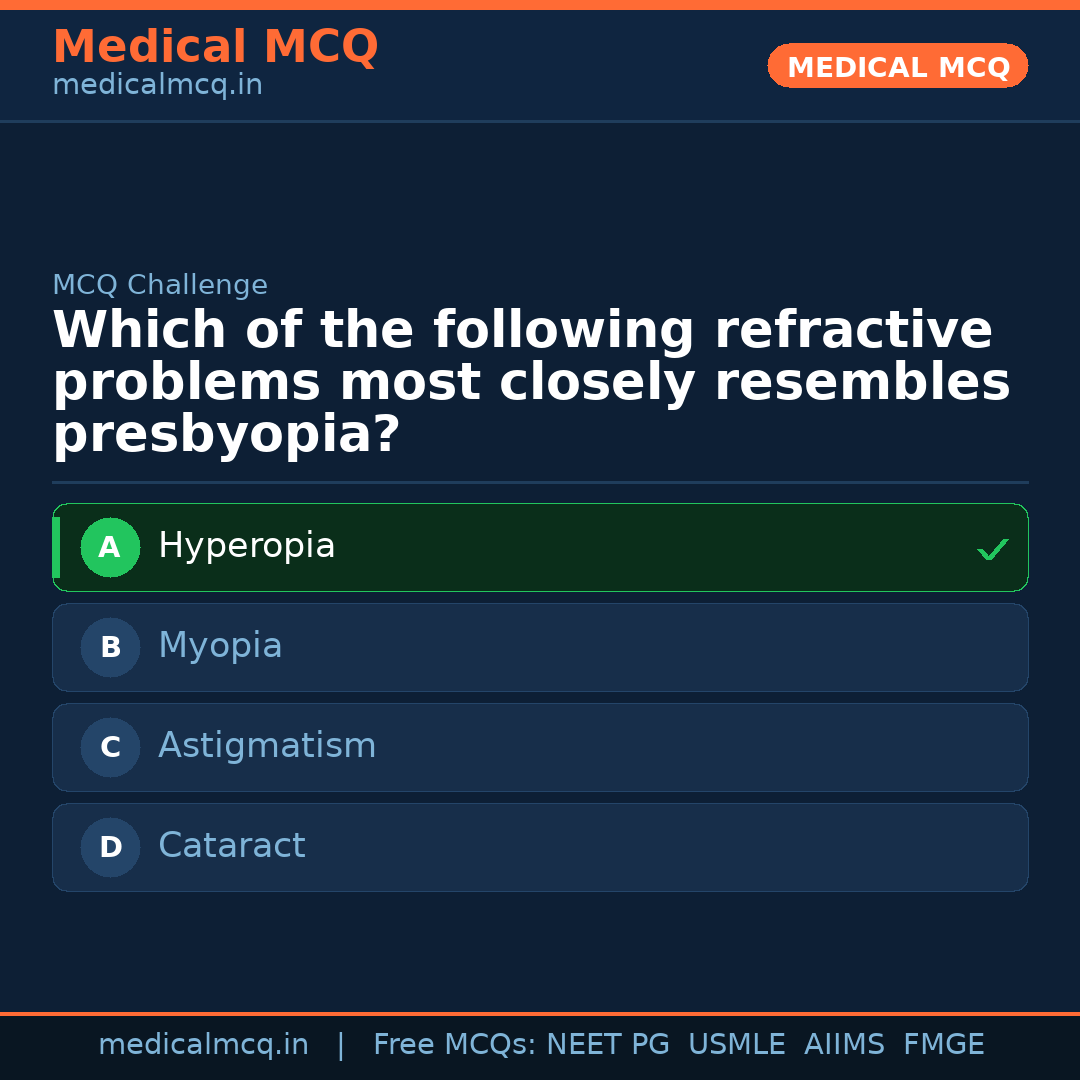
Task: Click the presbyopia question heading
Action: point(531,383)
